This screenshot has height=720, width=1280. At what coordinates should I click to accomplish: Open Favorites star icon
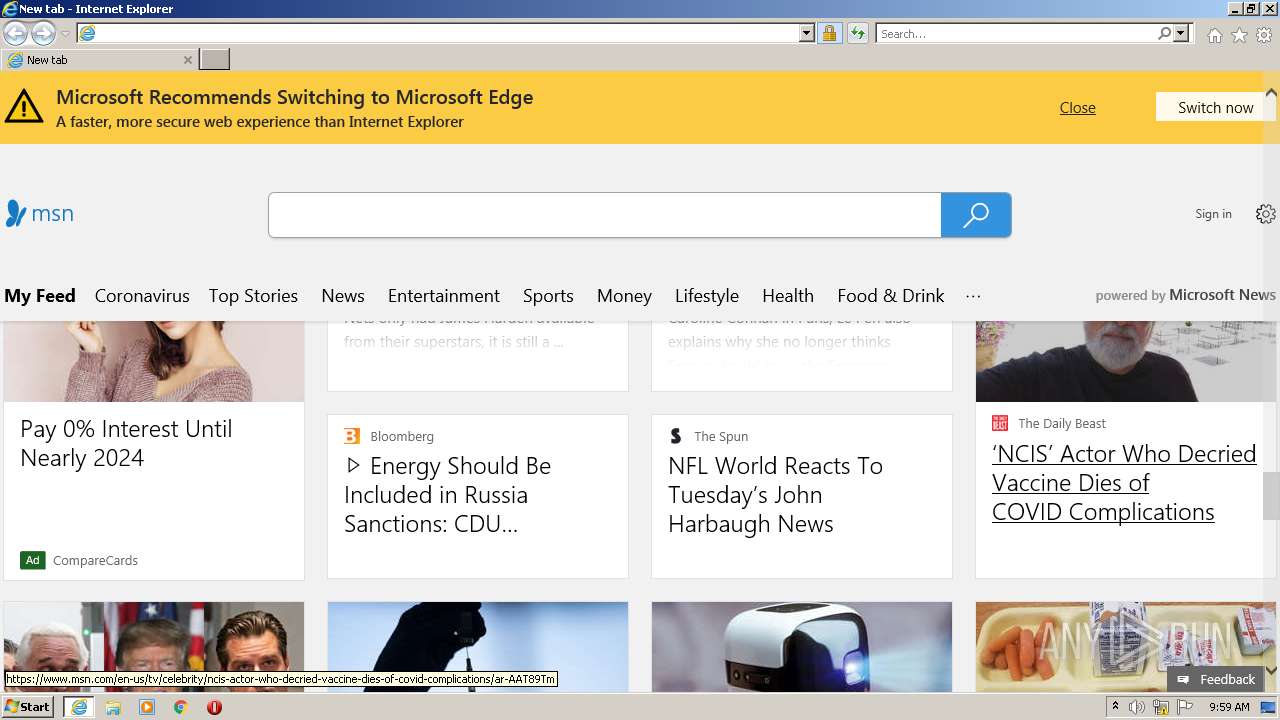point(1239,35)
